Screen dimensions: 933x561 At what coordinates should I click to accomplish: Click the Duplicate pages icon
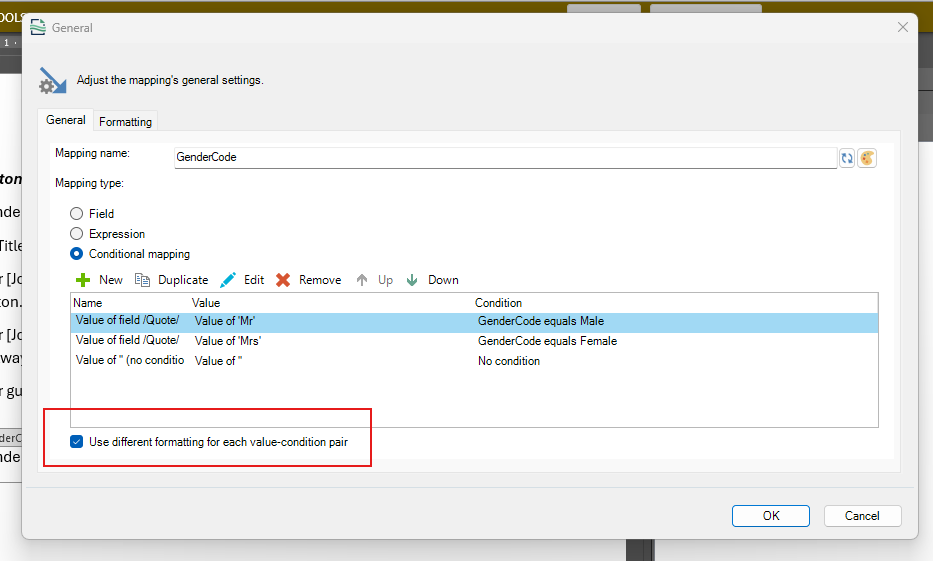coord(142,280)
